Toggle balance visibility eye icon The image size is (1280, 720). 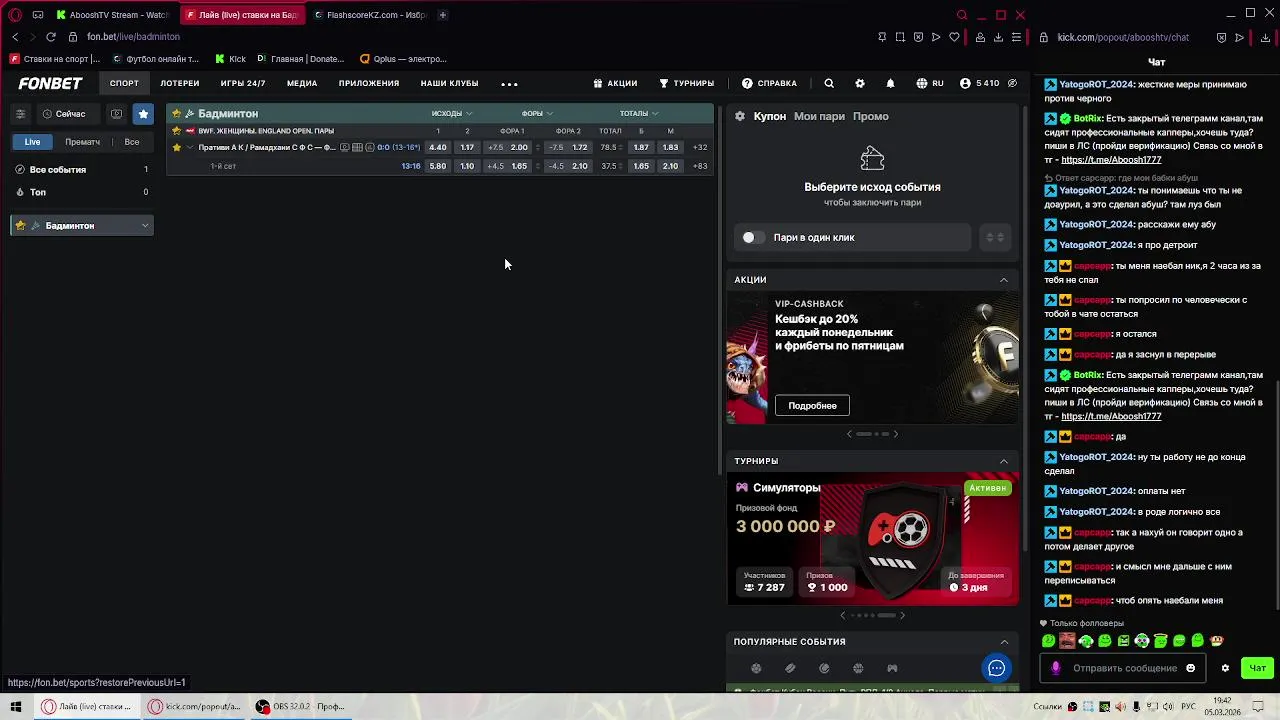click(x=1012, y=84)
